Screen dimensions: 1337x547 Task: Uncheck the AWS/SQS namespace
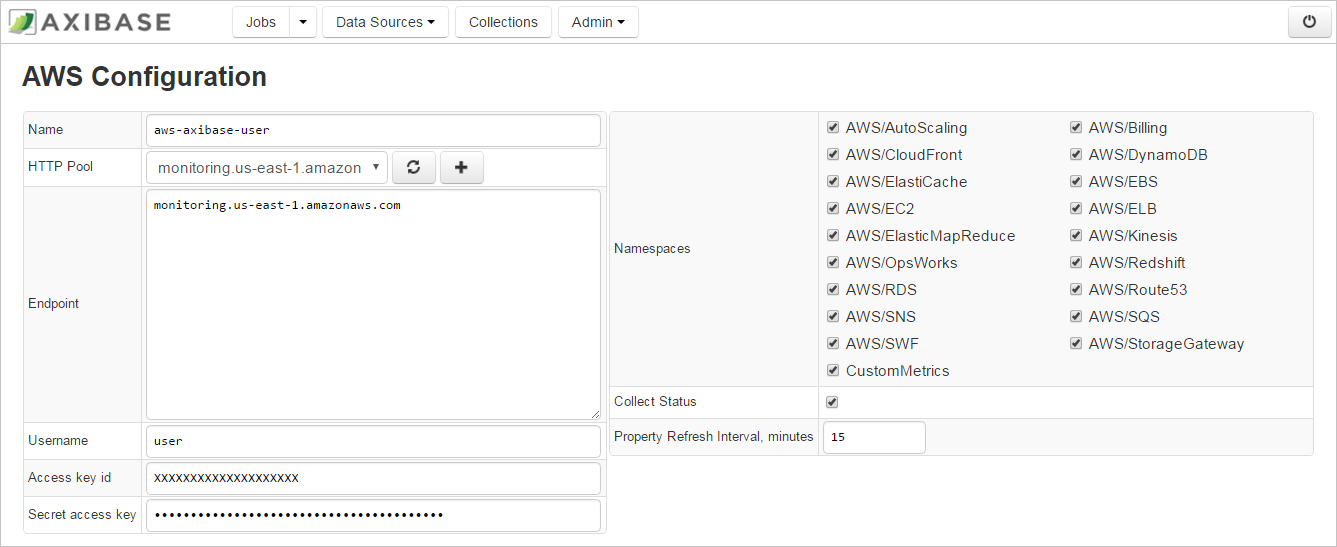tap(1076, 317)
